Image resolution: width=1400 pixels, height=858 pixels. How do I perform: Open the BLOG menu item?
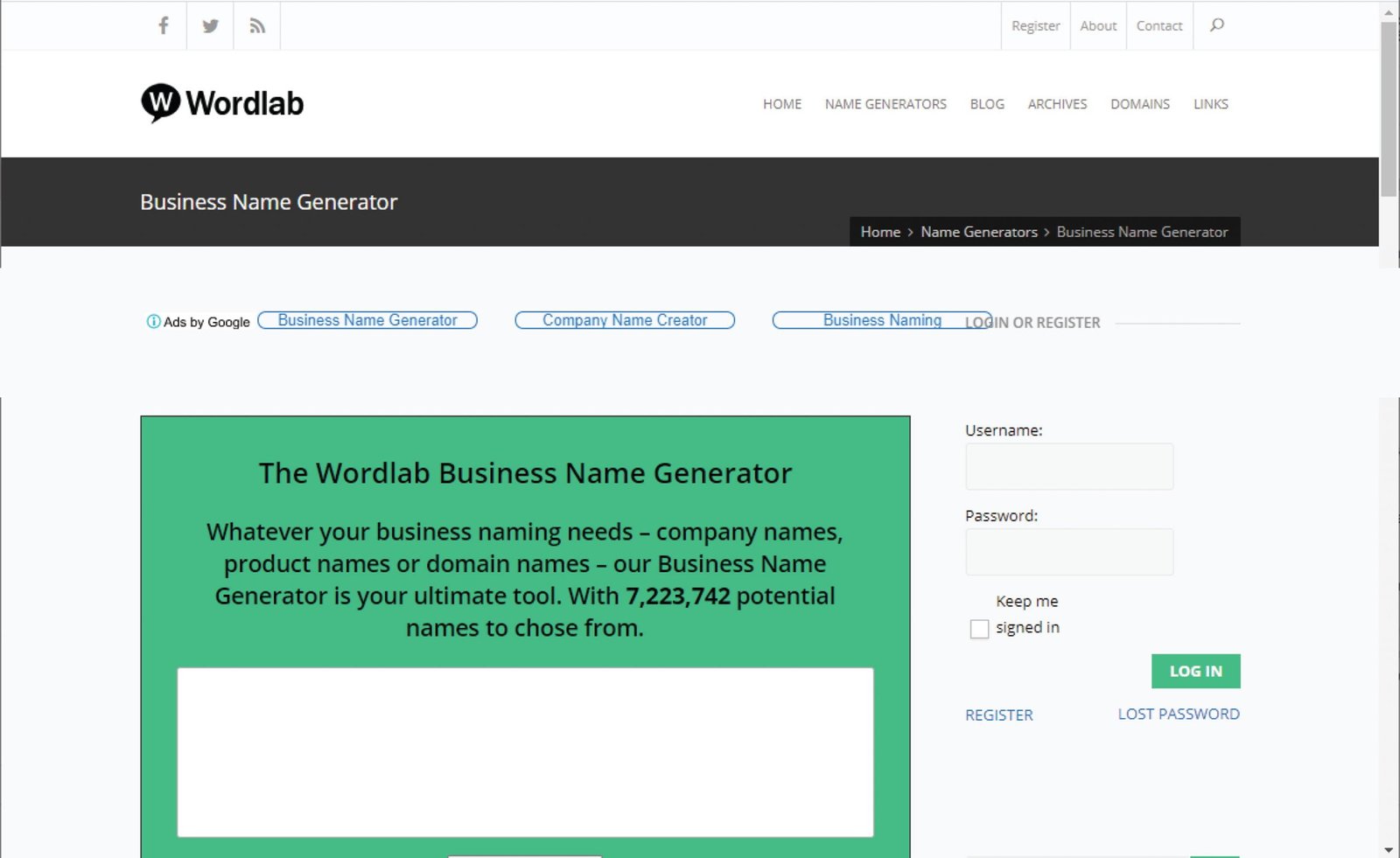(987, 104)
